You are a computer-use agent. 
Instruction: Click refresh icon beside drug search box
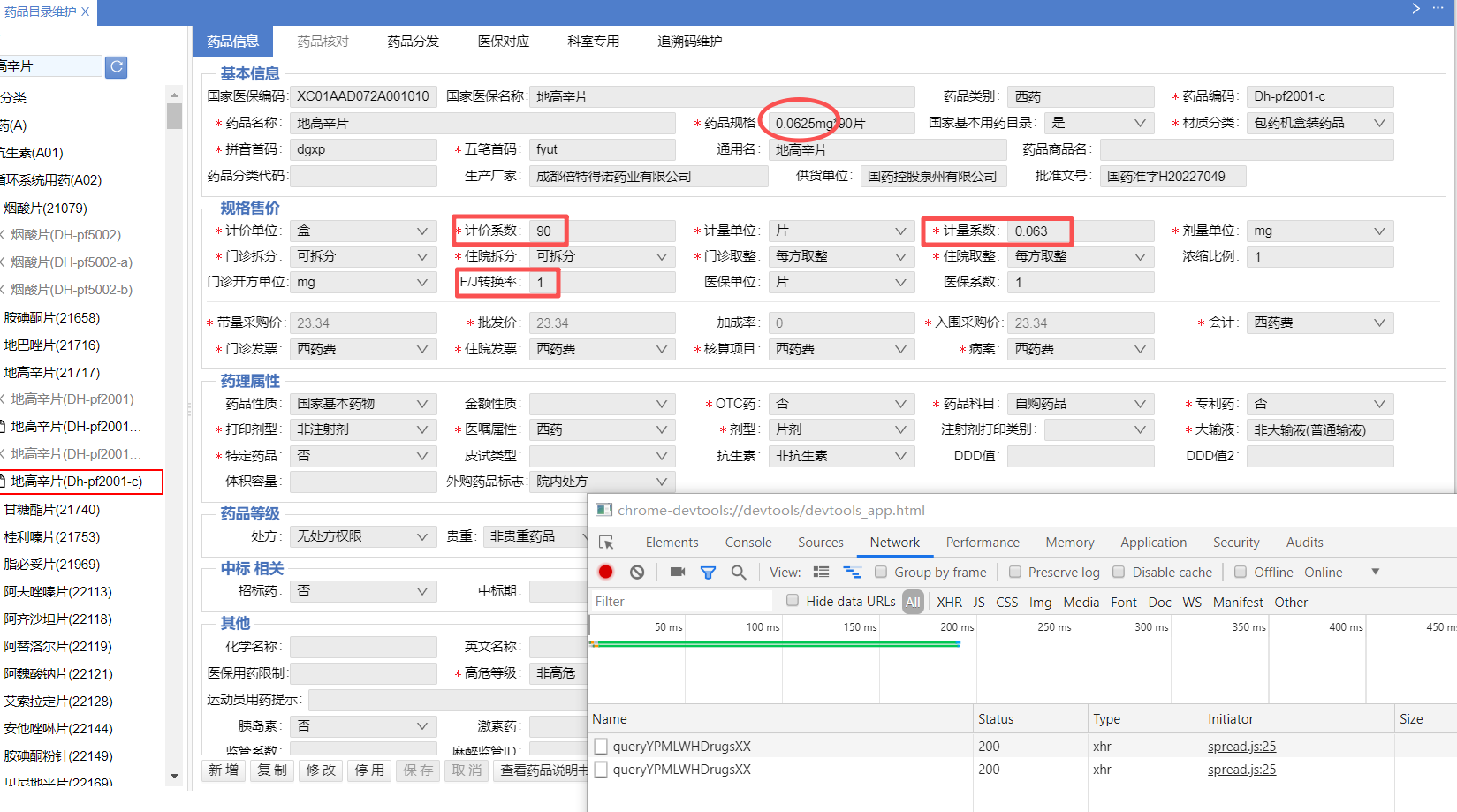116,66
